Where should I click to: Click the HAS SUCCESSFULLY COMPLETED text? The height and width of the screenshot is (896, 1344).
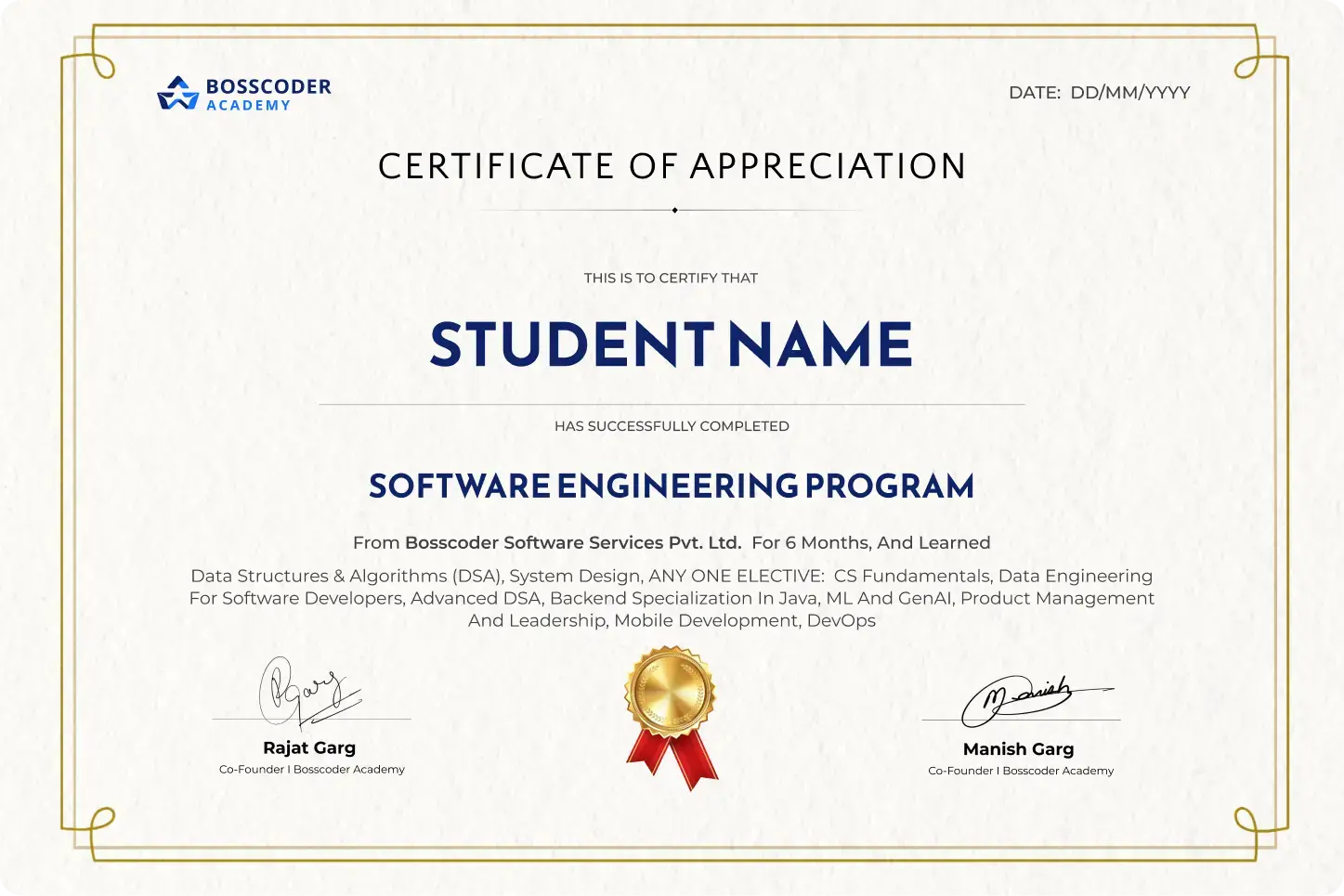point(671,426)
